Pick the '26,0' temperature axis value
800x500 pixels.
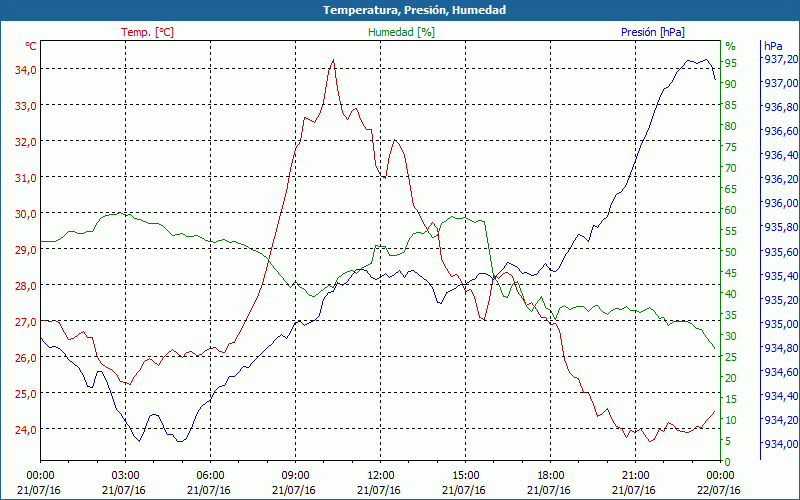click(x=25, y=358)
